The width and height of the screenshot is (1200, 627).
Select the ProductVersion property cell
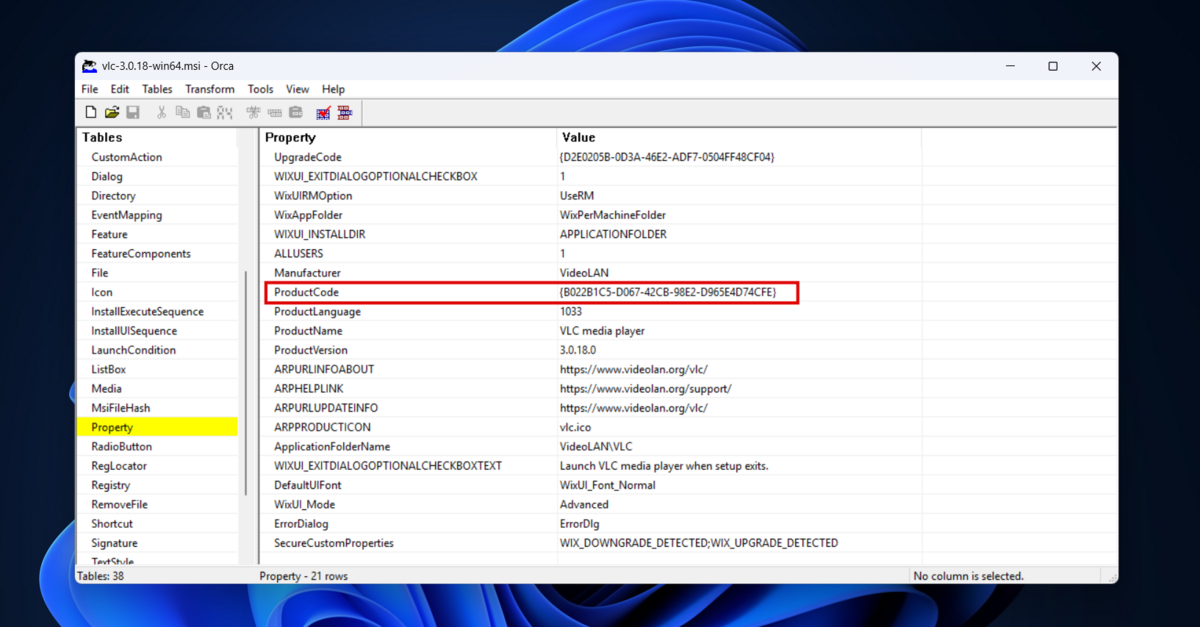pyautogui.click(x=311, y=350)
